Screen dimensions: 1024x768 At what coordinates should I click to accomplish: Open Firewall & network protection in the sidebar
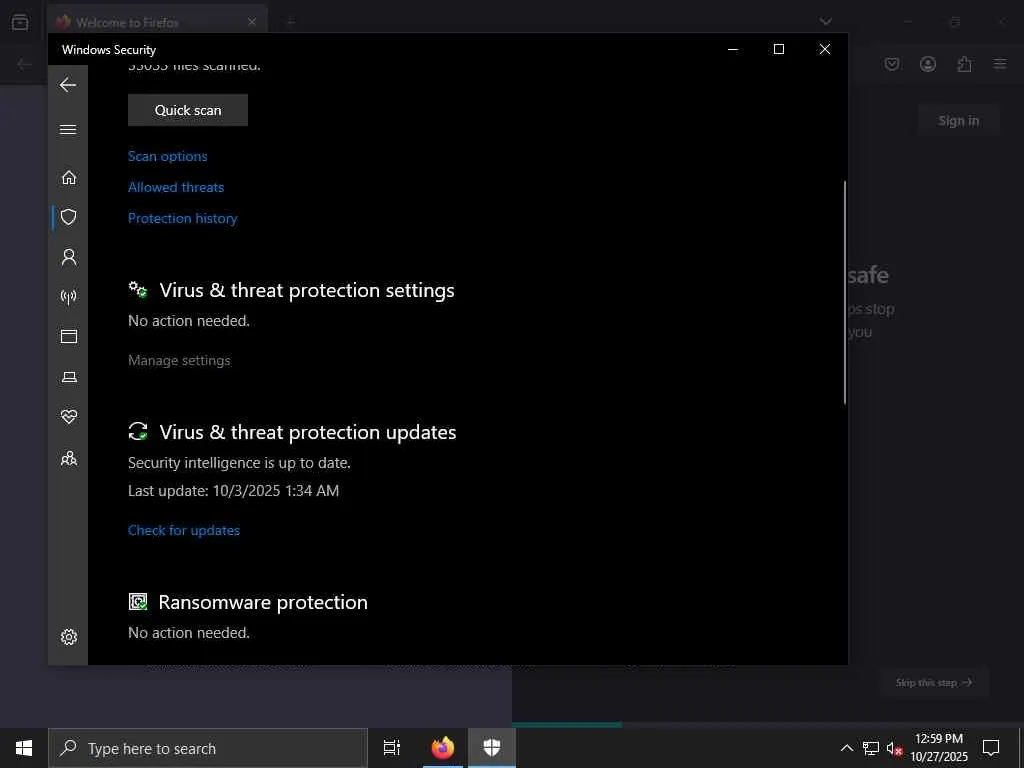69,297
